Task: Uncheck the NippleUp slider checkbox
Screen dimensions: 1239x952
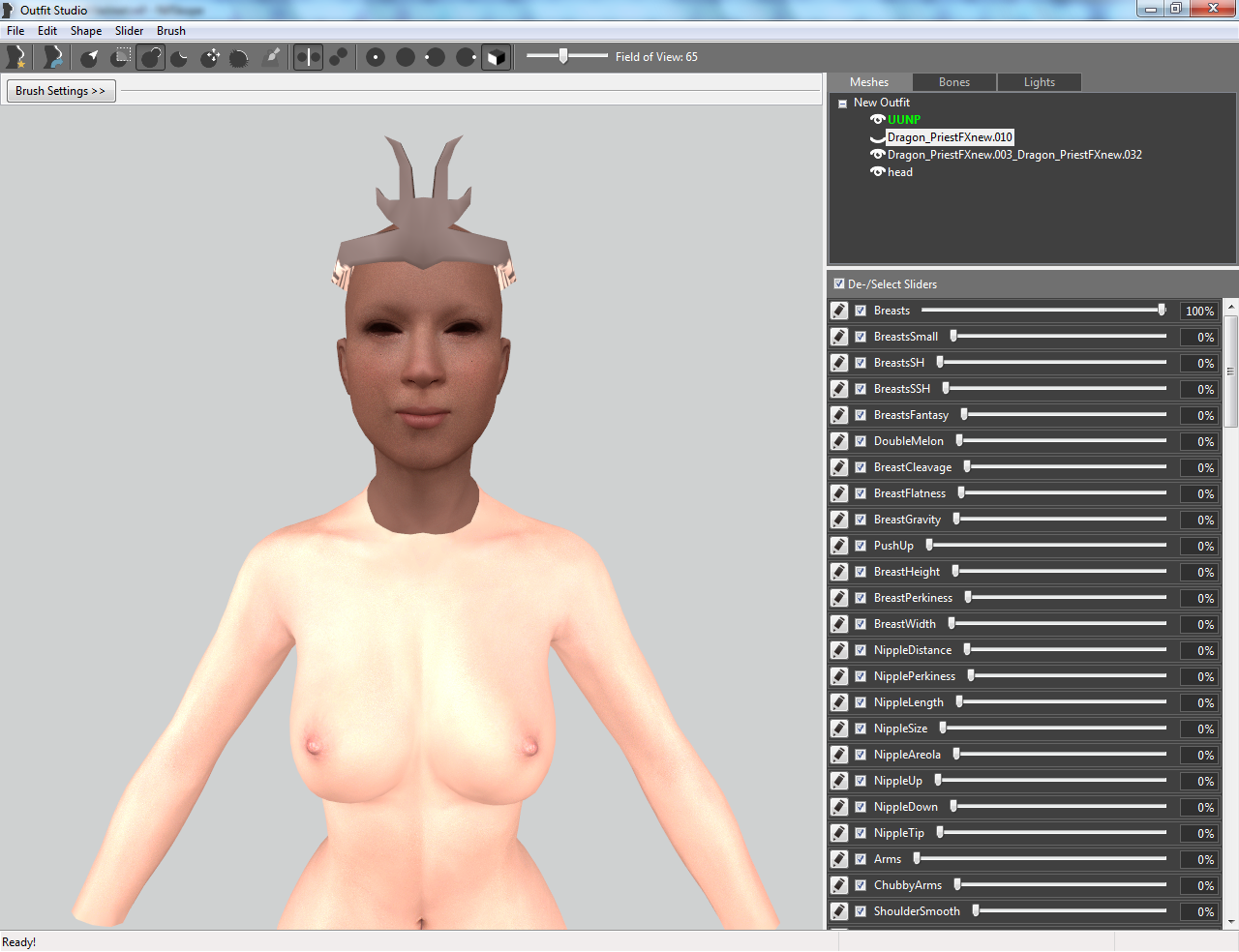Action: (x=861, y=781)
